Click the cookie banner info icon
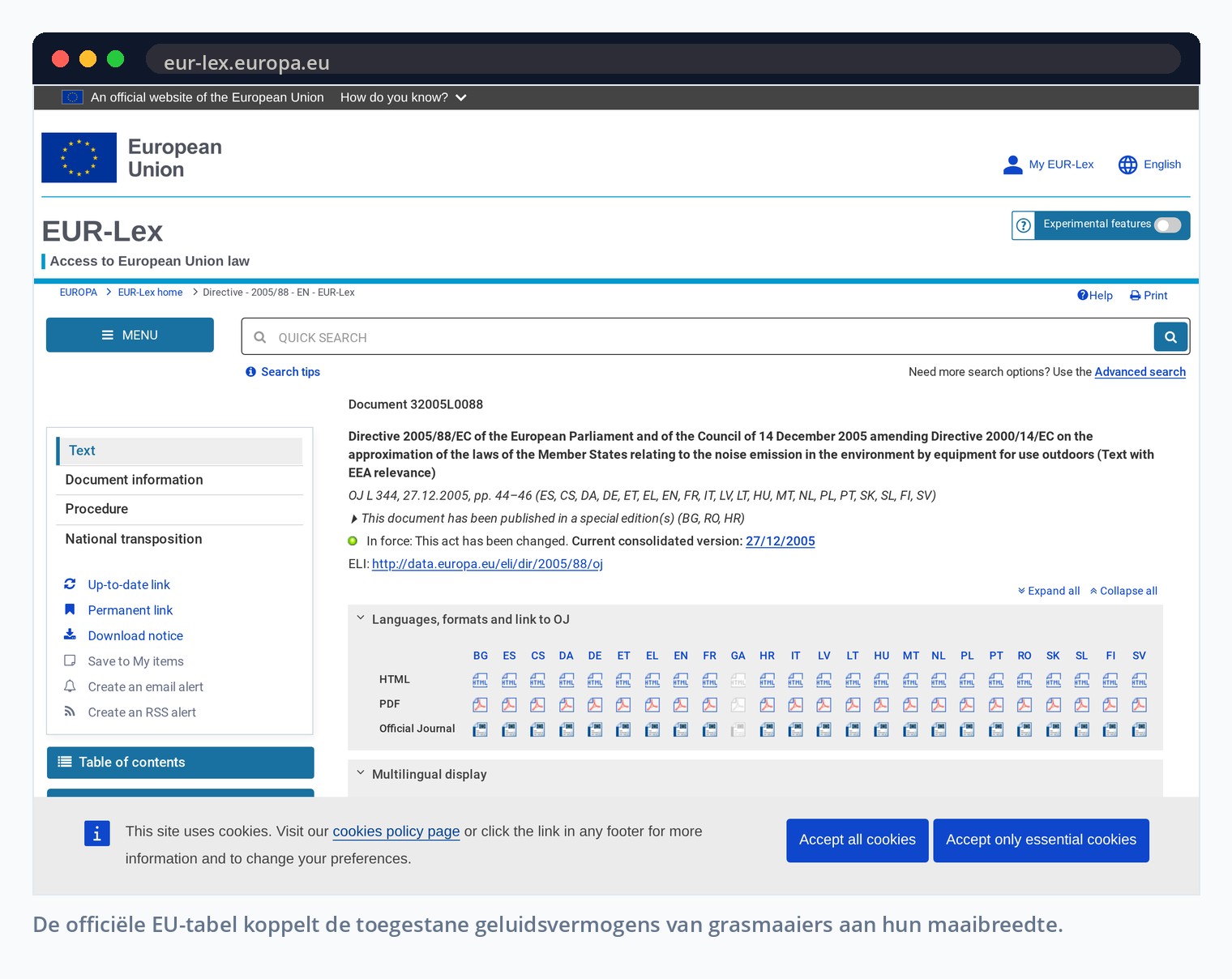Viewport: 1232px width, 979px height. (x=96, y=833)
